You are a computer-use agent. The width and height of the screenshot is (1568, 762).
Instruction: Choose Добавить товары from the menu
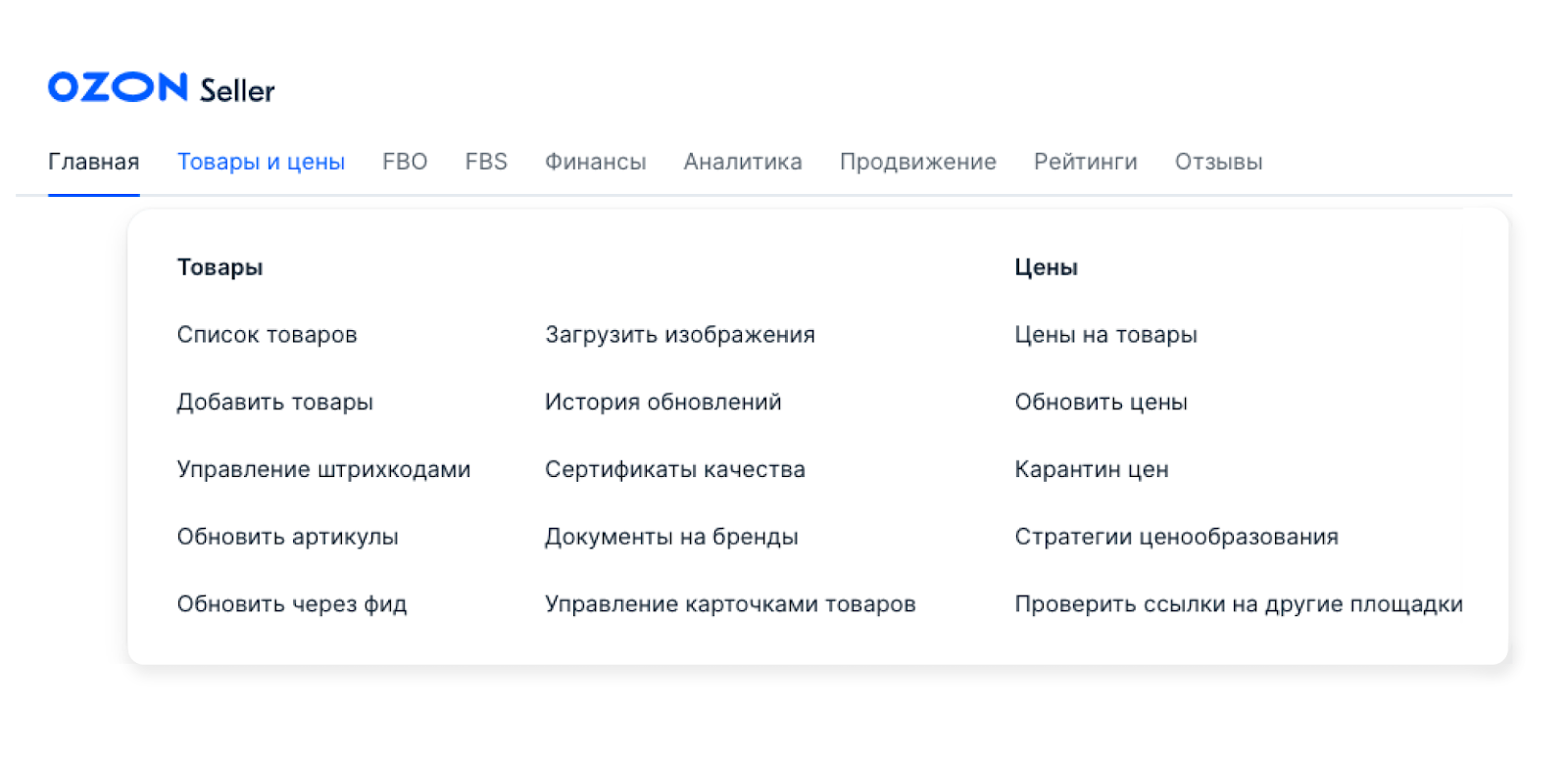pyautogui.click(x=274, y=403)
